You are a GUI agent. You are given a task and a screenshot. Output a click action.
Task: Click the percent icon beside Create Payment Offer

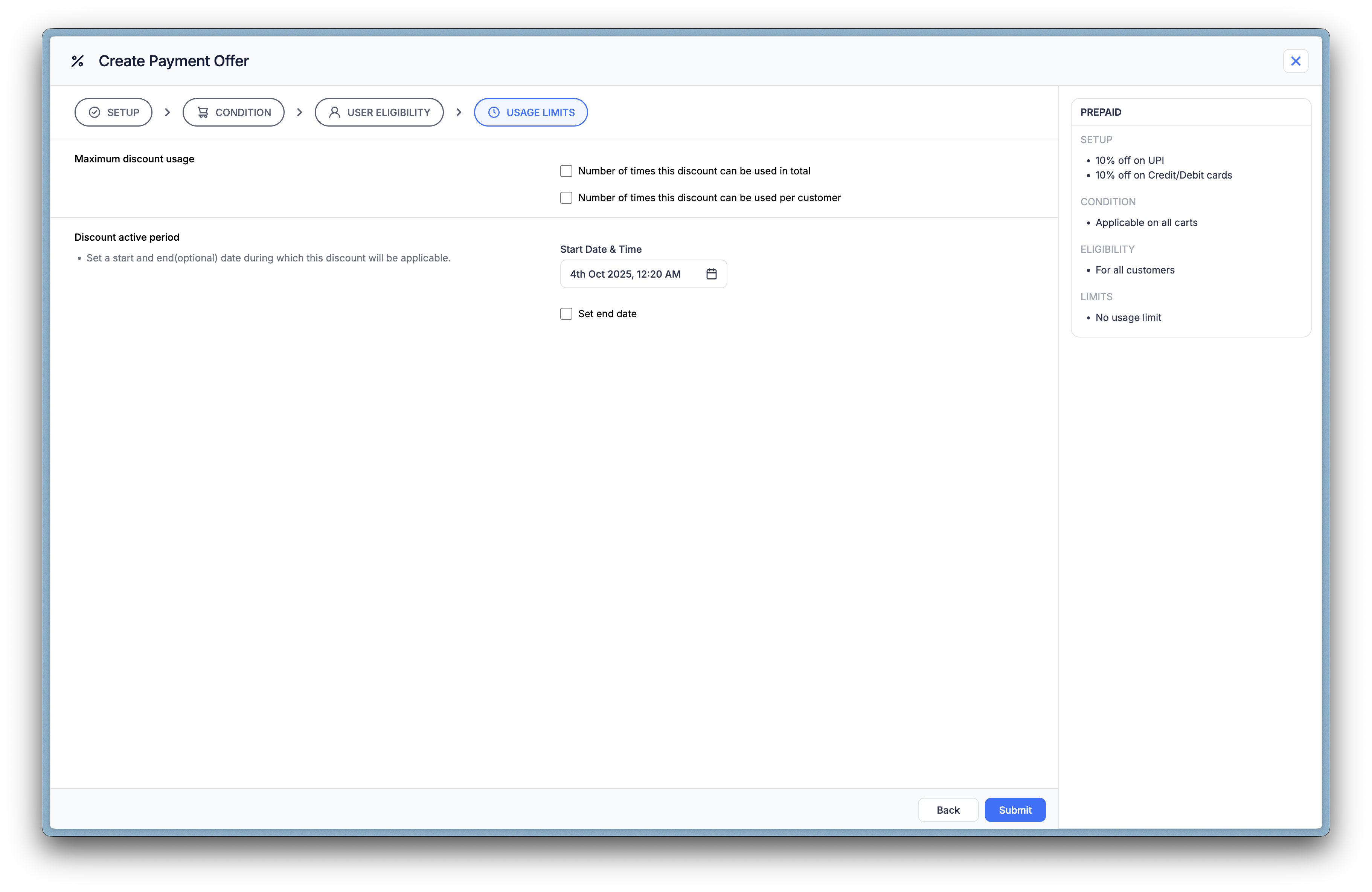point(77,61)
